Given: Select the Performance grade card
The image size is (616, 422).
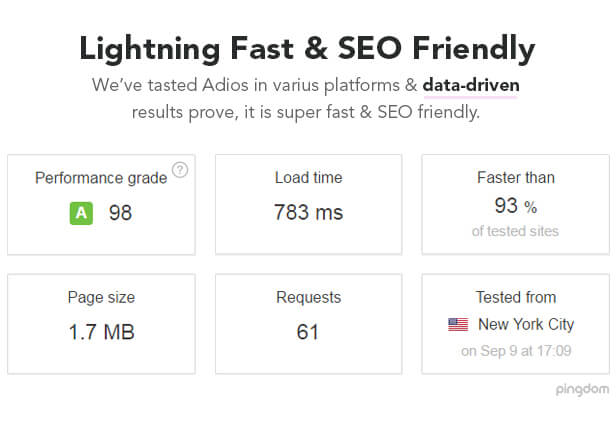Looking at the screenshot, I should pos(101,205).
